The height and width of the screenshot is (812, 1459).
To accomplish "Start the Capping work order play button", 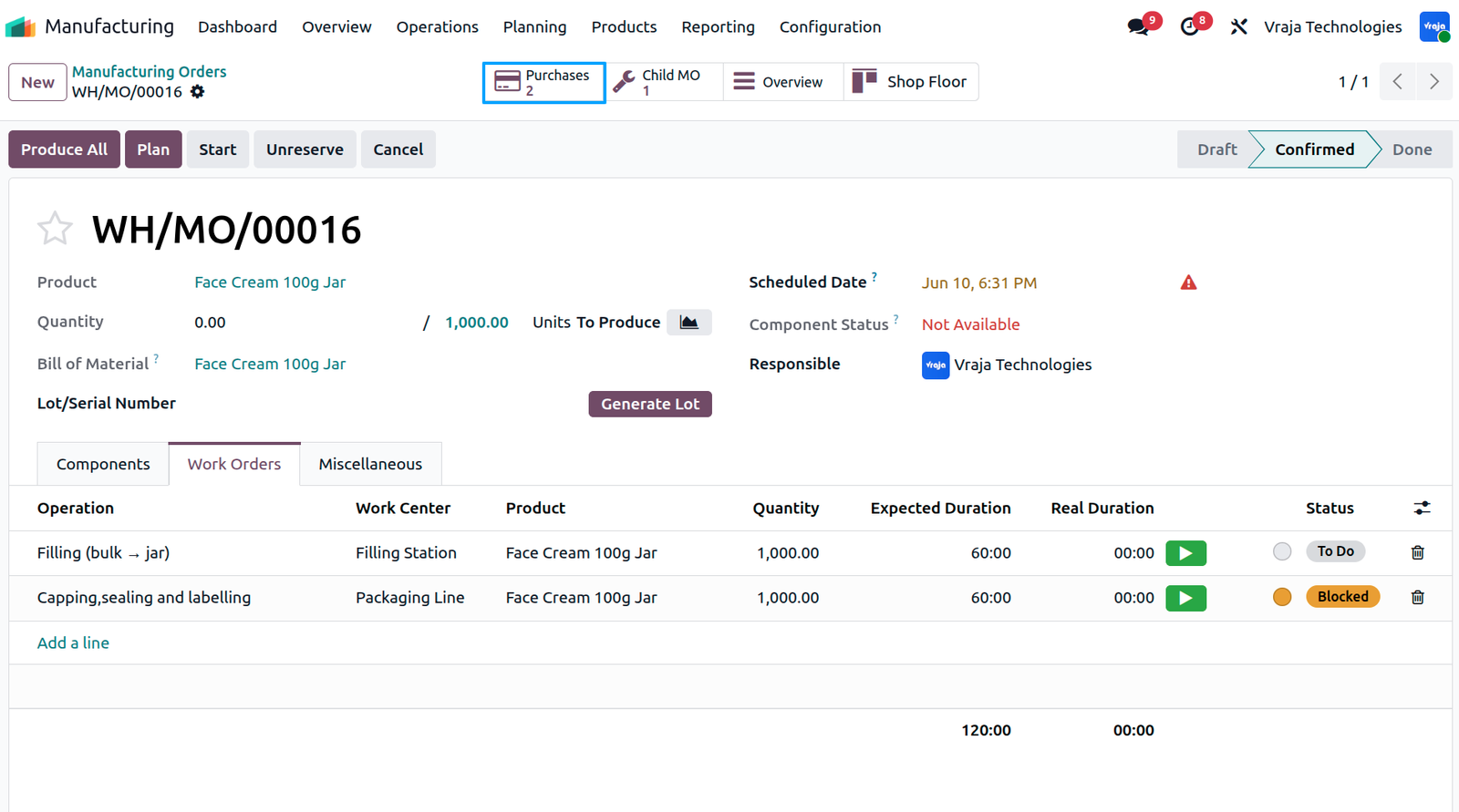I will (x=1185, y=598).
